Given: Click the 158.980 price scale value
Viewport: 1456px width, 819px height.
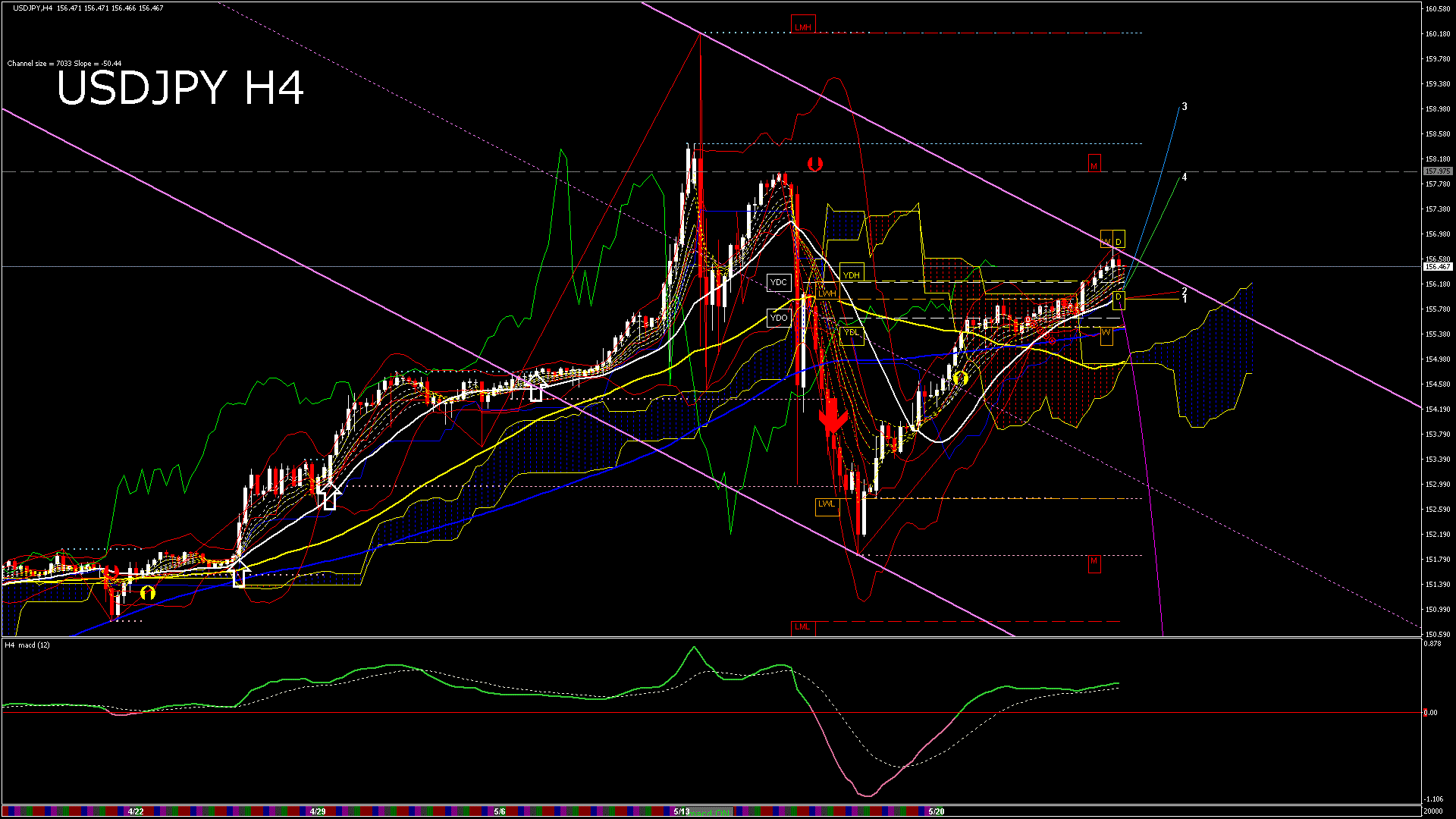Looking at the screenshot, I should [1438, 109].
